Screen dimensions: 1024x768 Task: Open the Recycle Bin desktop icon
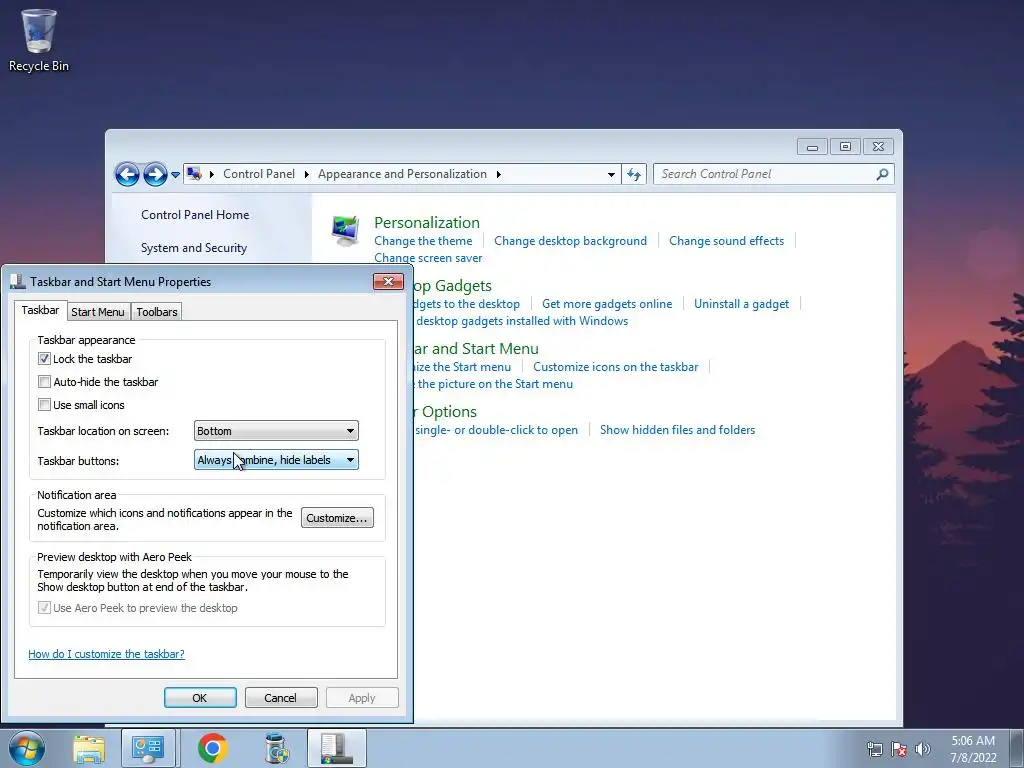click(x=39, y=40)
